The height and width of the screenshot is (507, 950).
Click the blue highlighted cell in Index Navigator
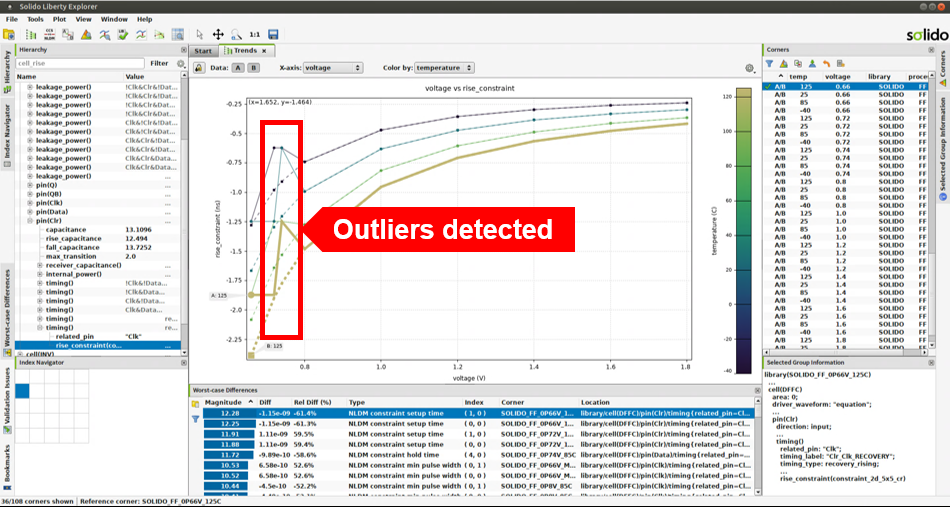click(x=22, y=391)
